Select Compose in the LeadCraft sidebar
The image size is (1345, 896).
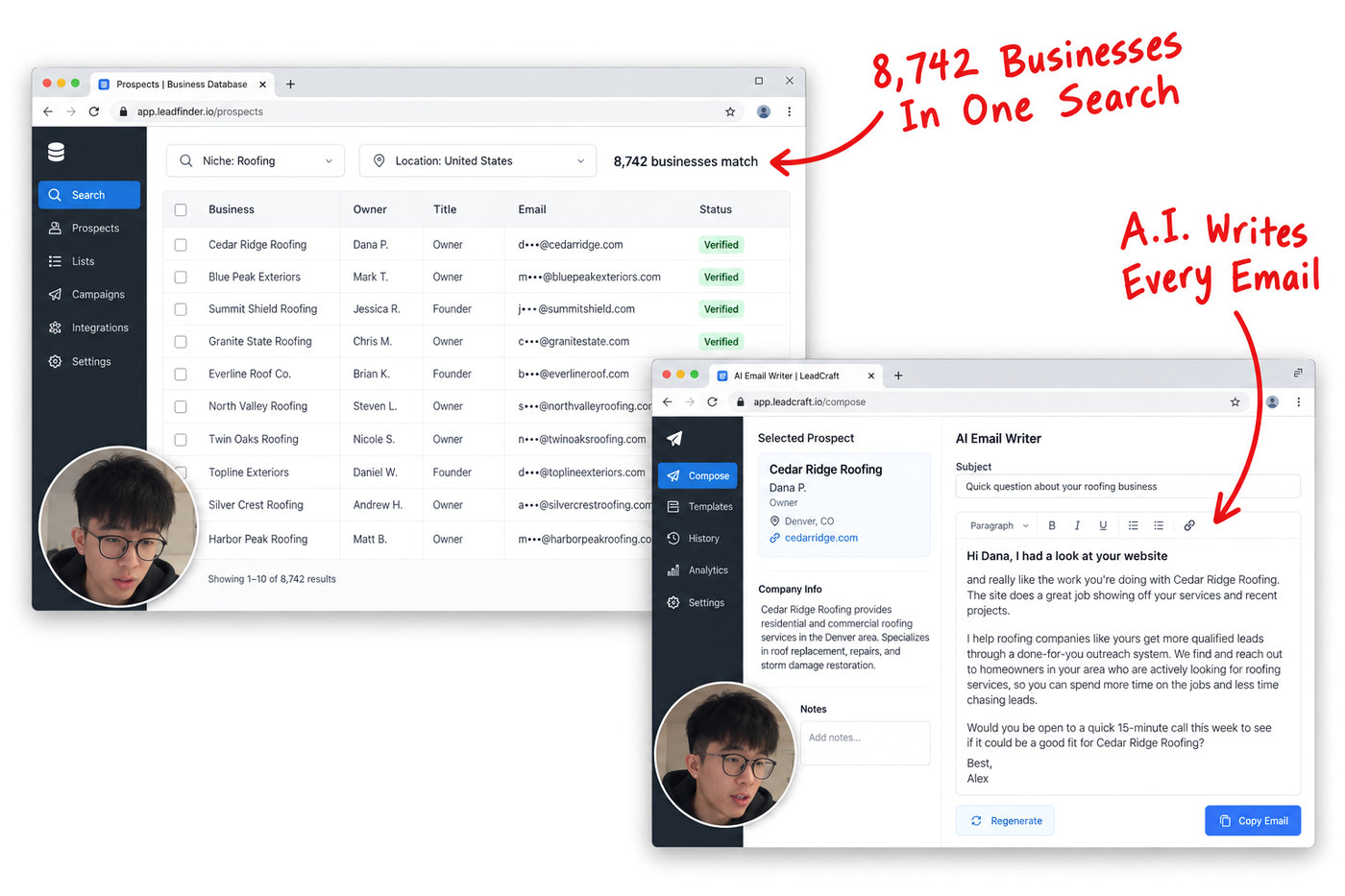click(699, 475)
